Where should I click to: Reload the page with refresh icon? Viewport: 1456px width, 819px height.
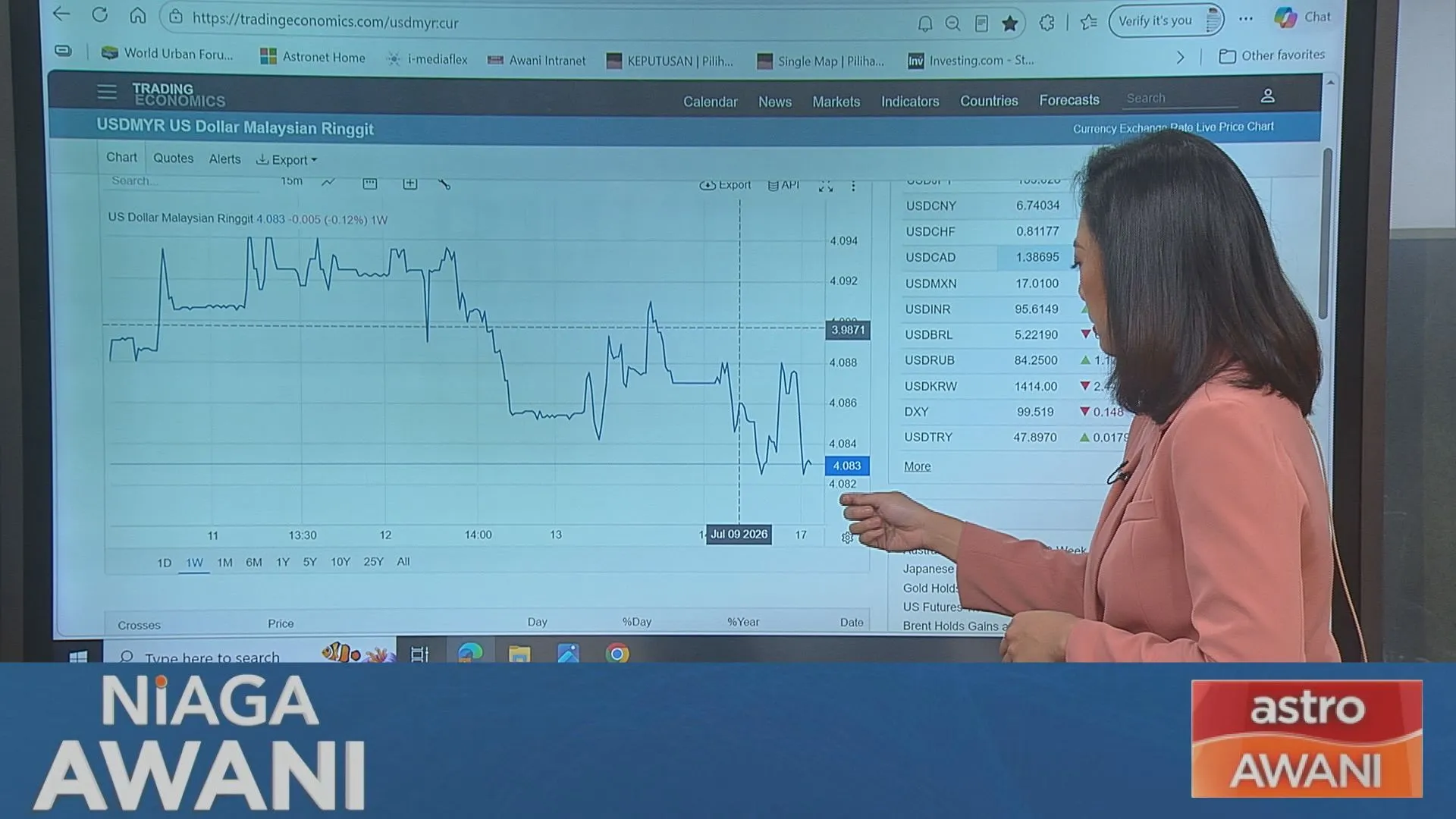[100, 15]
